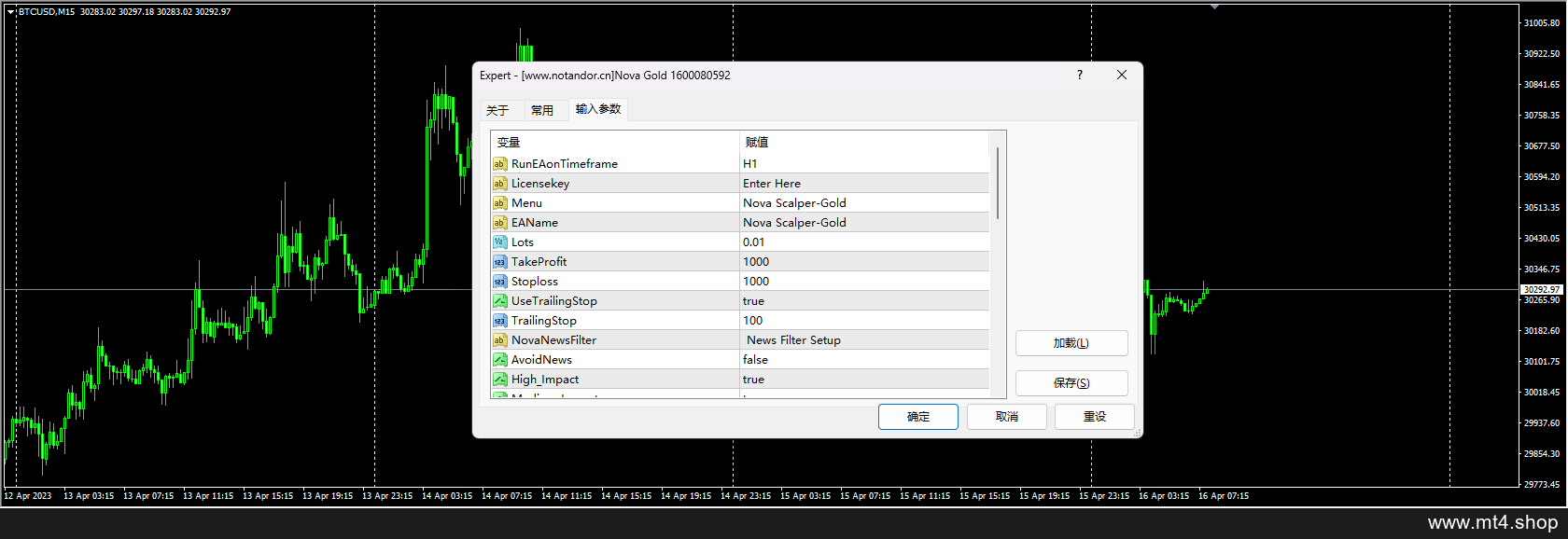This screenshot has width=1568, height=539.
Task: Click the dialog help question mark button
Action: click(x=1080, y=75)
